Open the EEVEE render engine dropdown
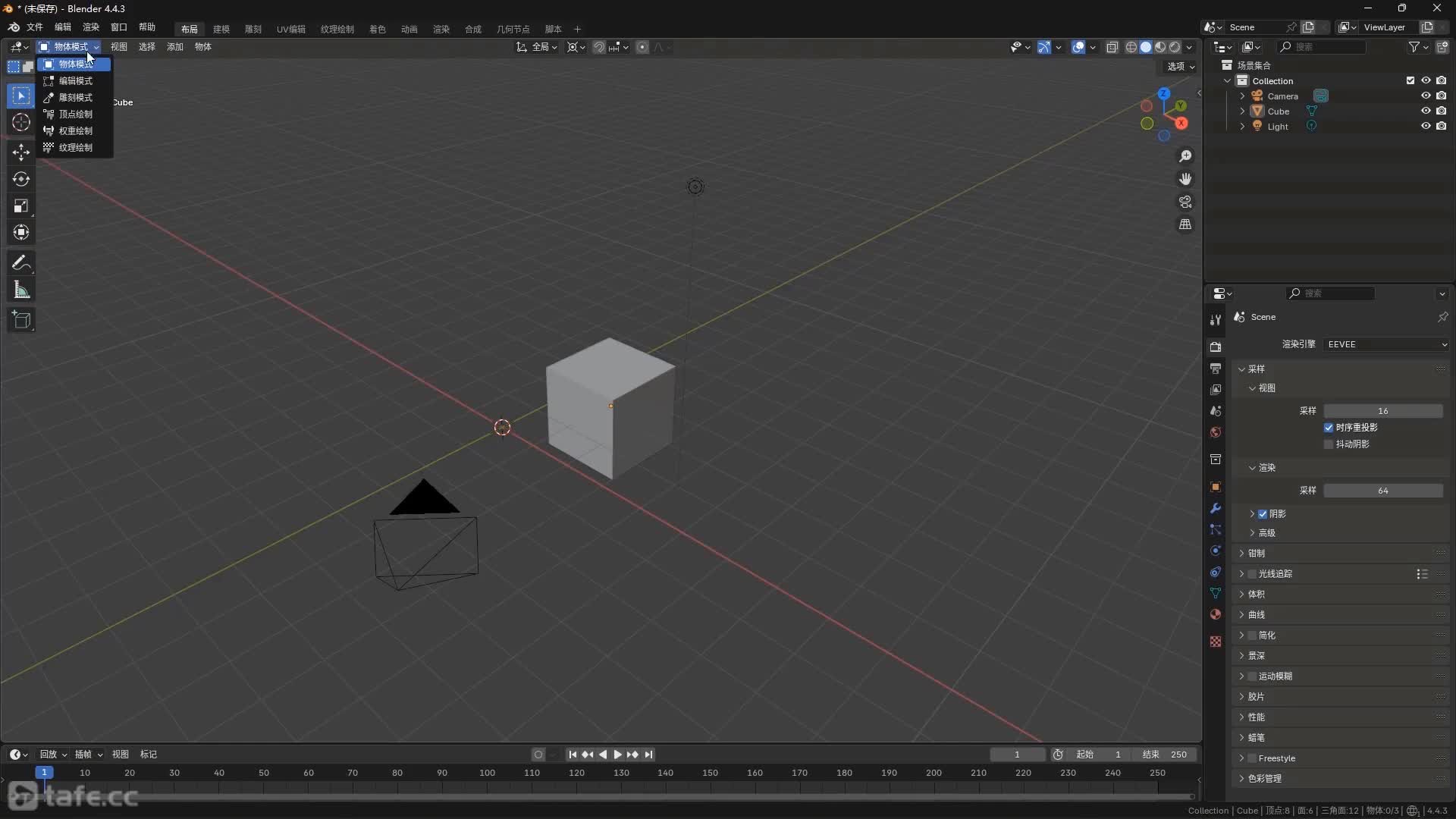The image size is (1456, 819). (x=1386, y=344)
